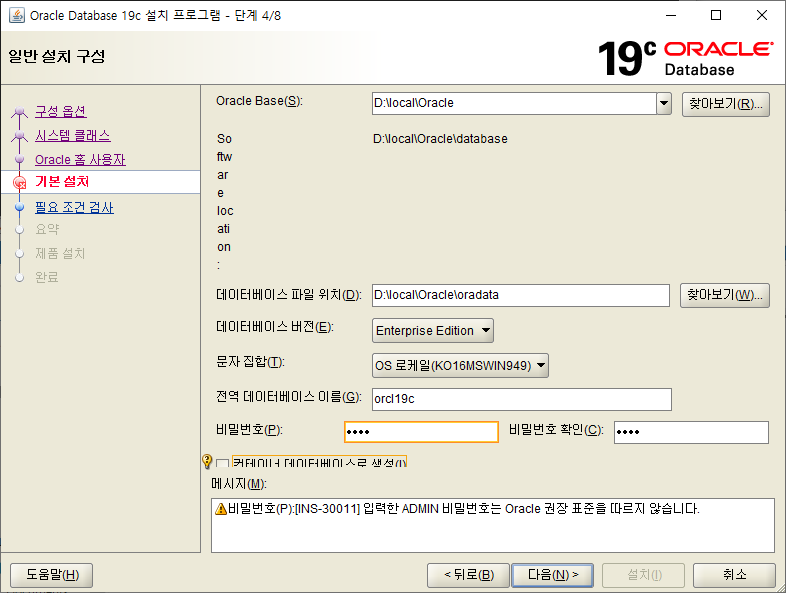Click the 제품 설치 step label
Image resolution: width=786 pixels, height=593 pixels.
tap(60, 254)
